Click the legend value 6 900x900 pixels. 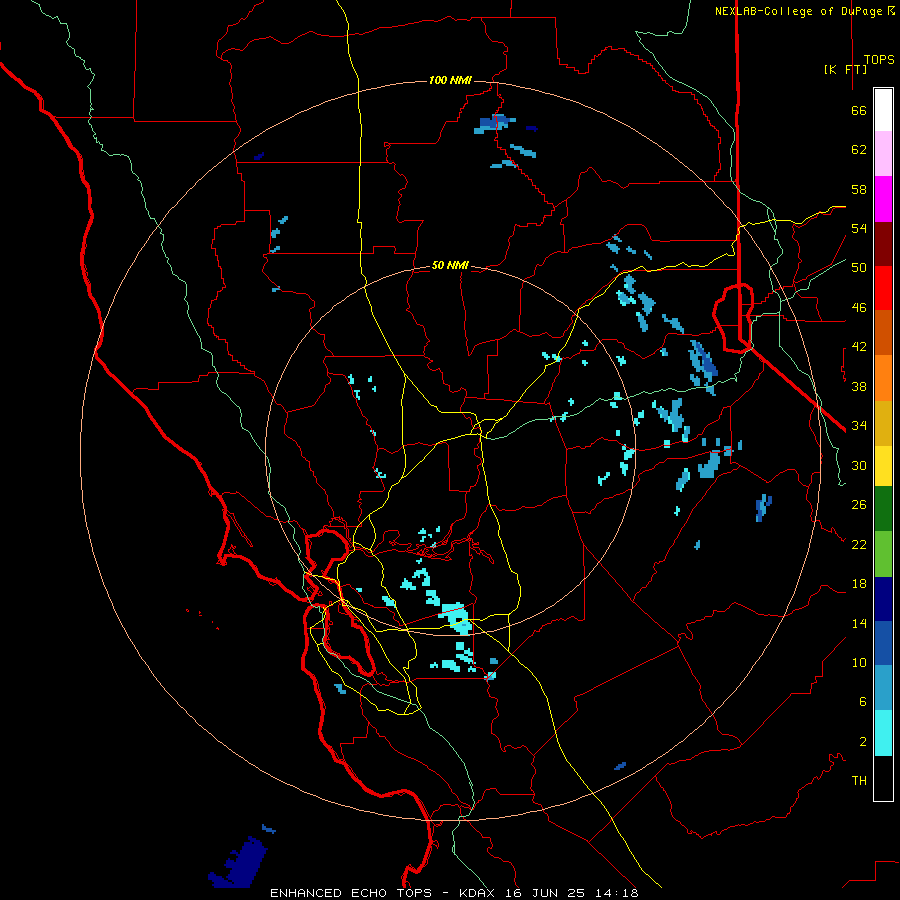(863, 701)
